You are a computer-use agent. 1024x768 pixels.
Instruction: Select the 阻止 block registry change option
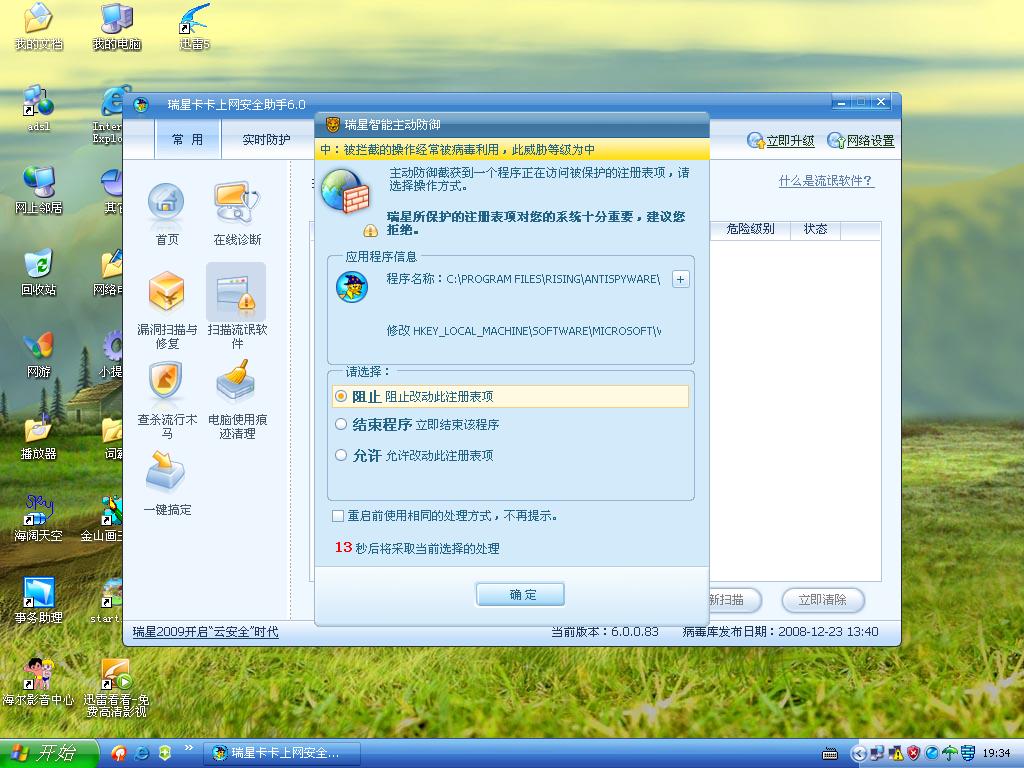pos(510,396)
